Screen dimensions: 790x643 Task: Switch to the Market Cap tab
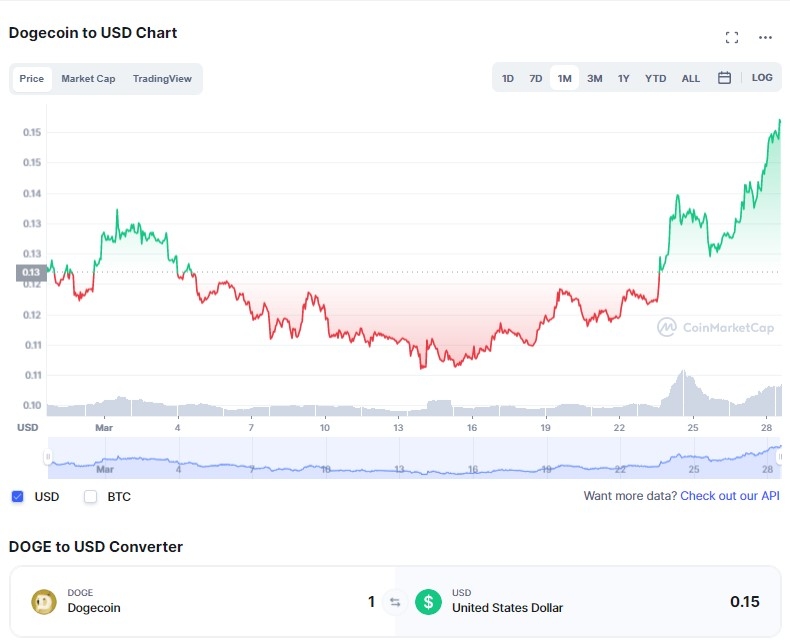click(88, 79)
